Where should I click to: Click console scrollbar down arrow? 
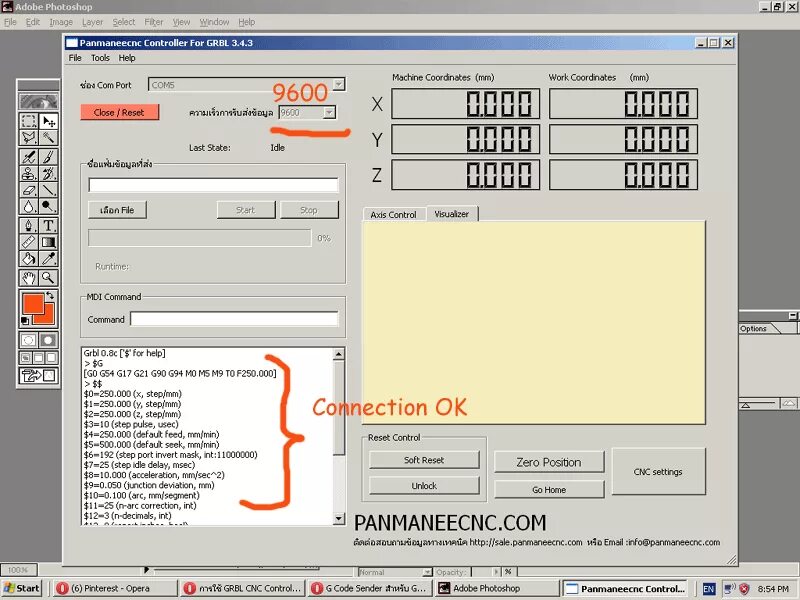click(339, 519)
